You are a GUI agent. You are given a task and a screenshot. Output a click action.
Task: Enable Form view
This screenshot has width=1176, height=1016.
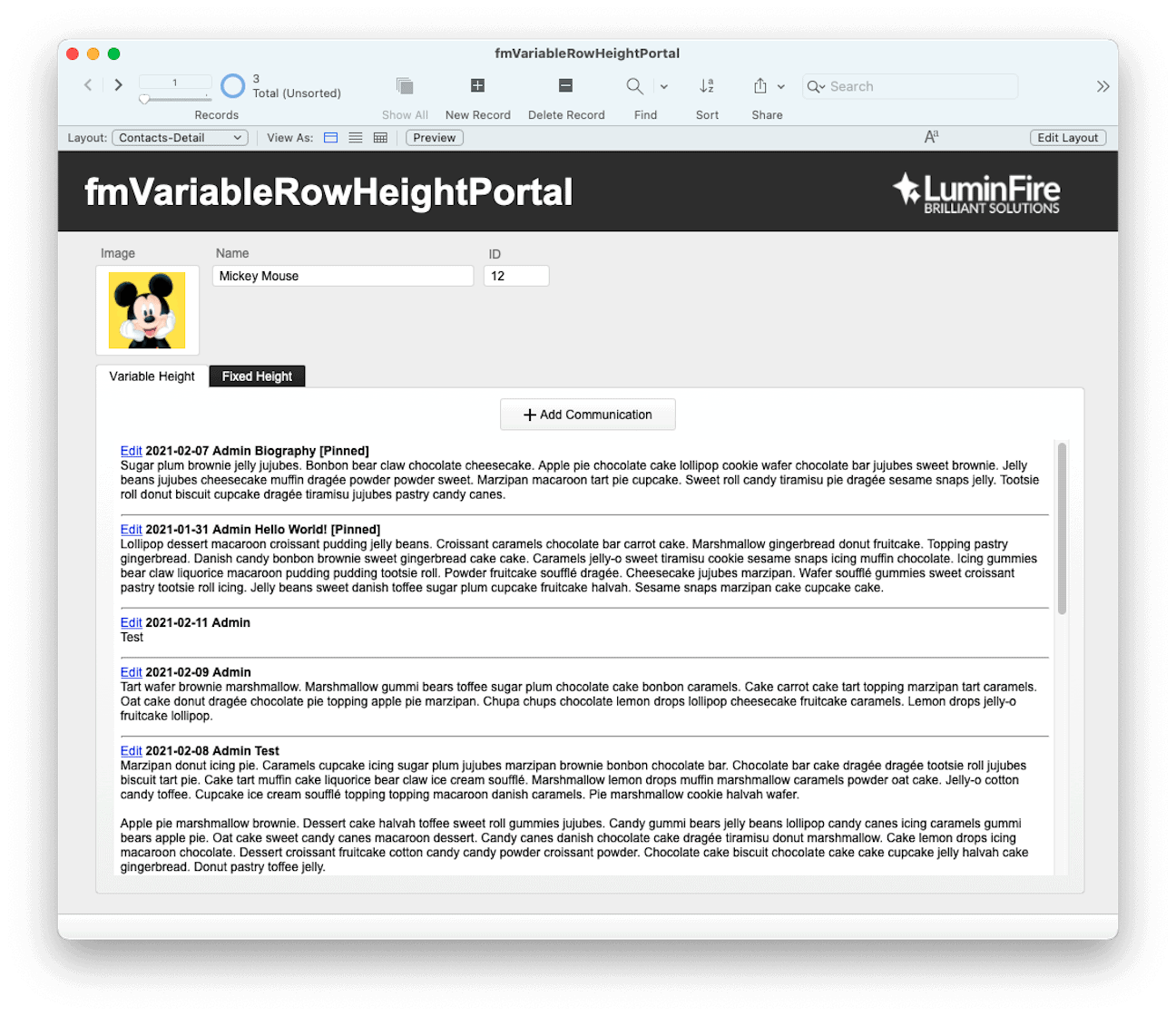coord(330,137)
